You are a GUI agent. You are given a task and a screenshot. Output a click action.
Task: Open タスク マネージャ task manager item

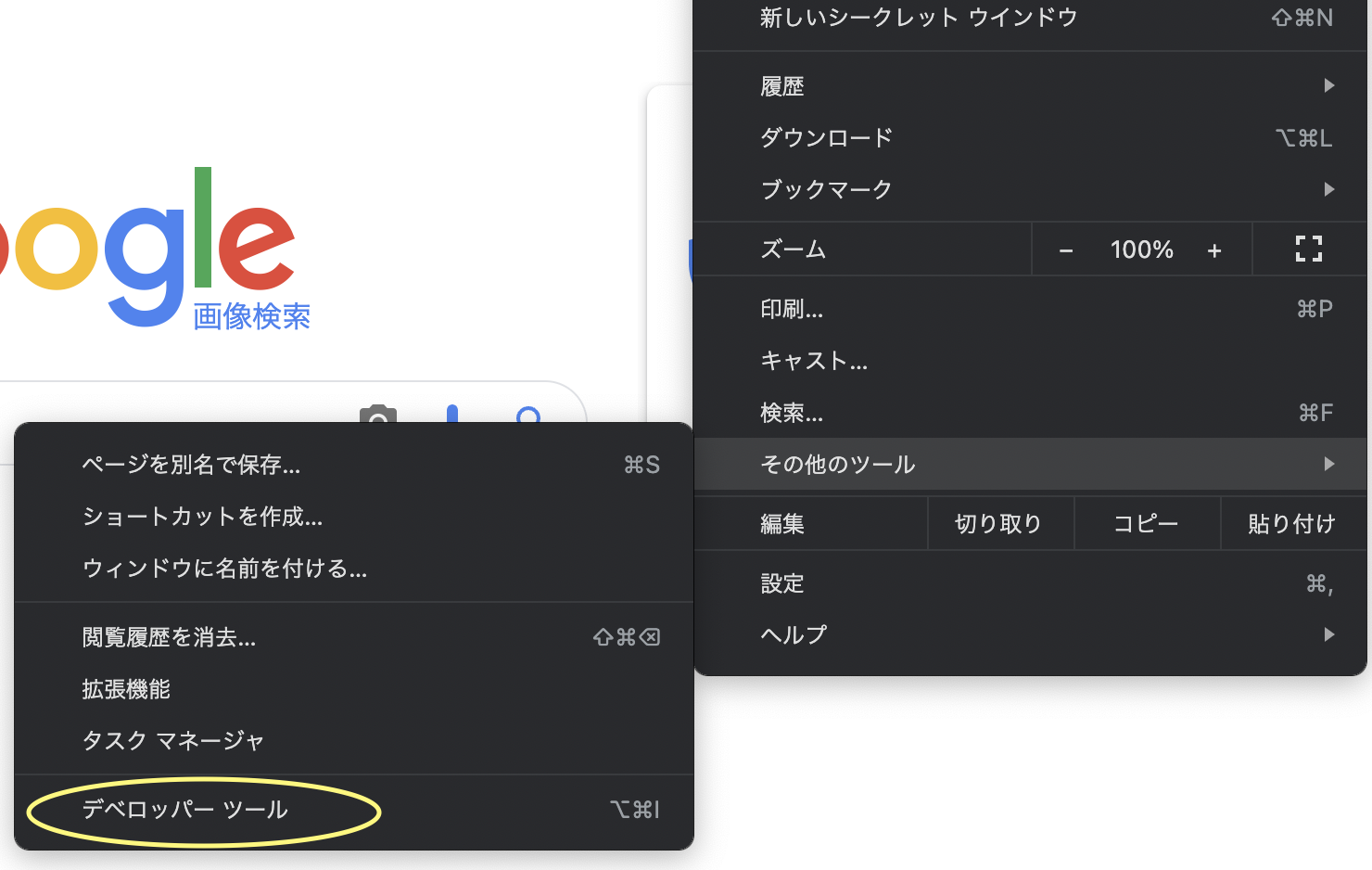tap(353, 740)
